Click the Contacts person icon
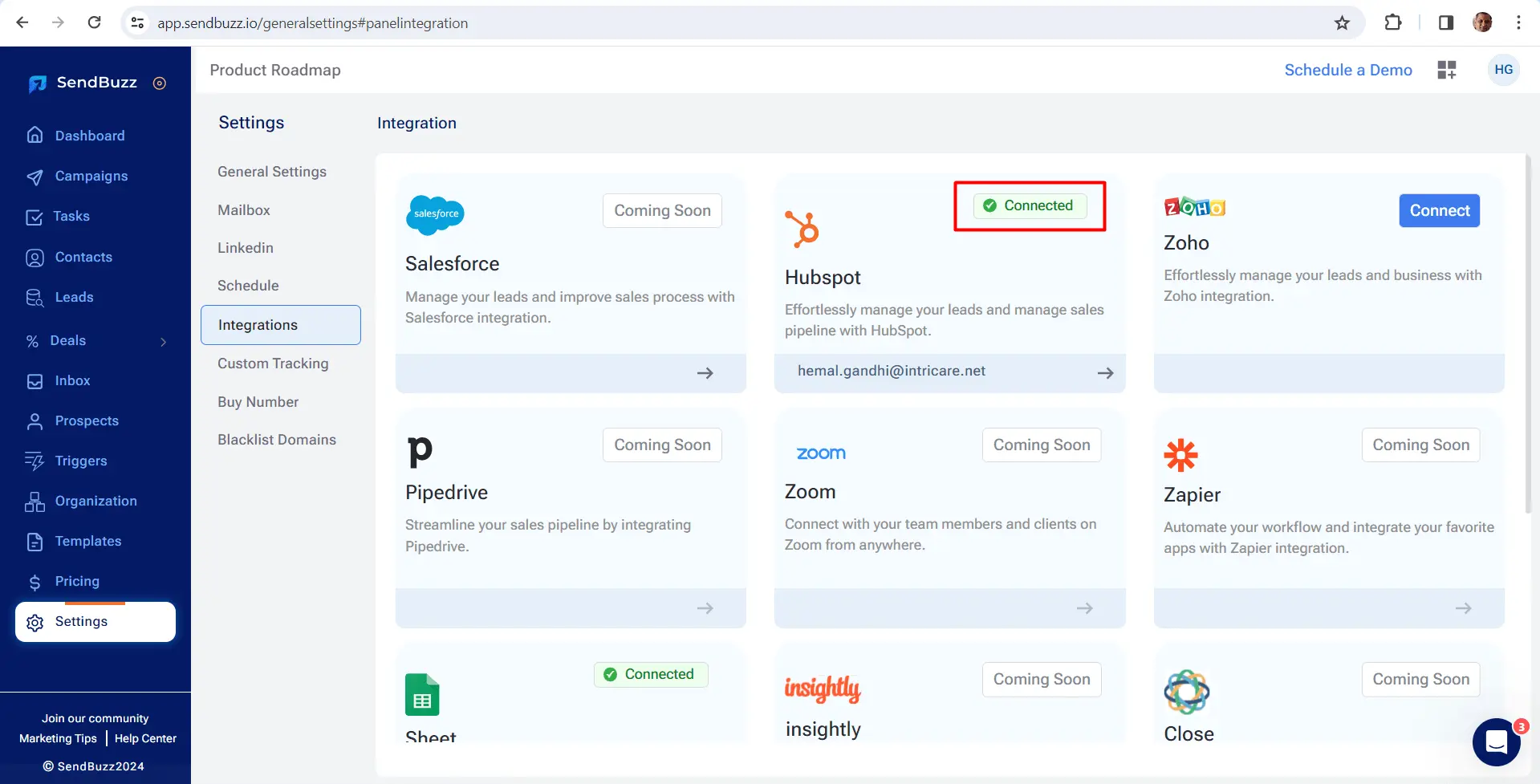The height and width of the screenshot is (784, 1540). pos(35,258)
